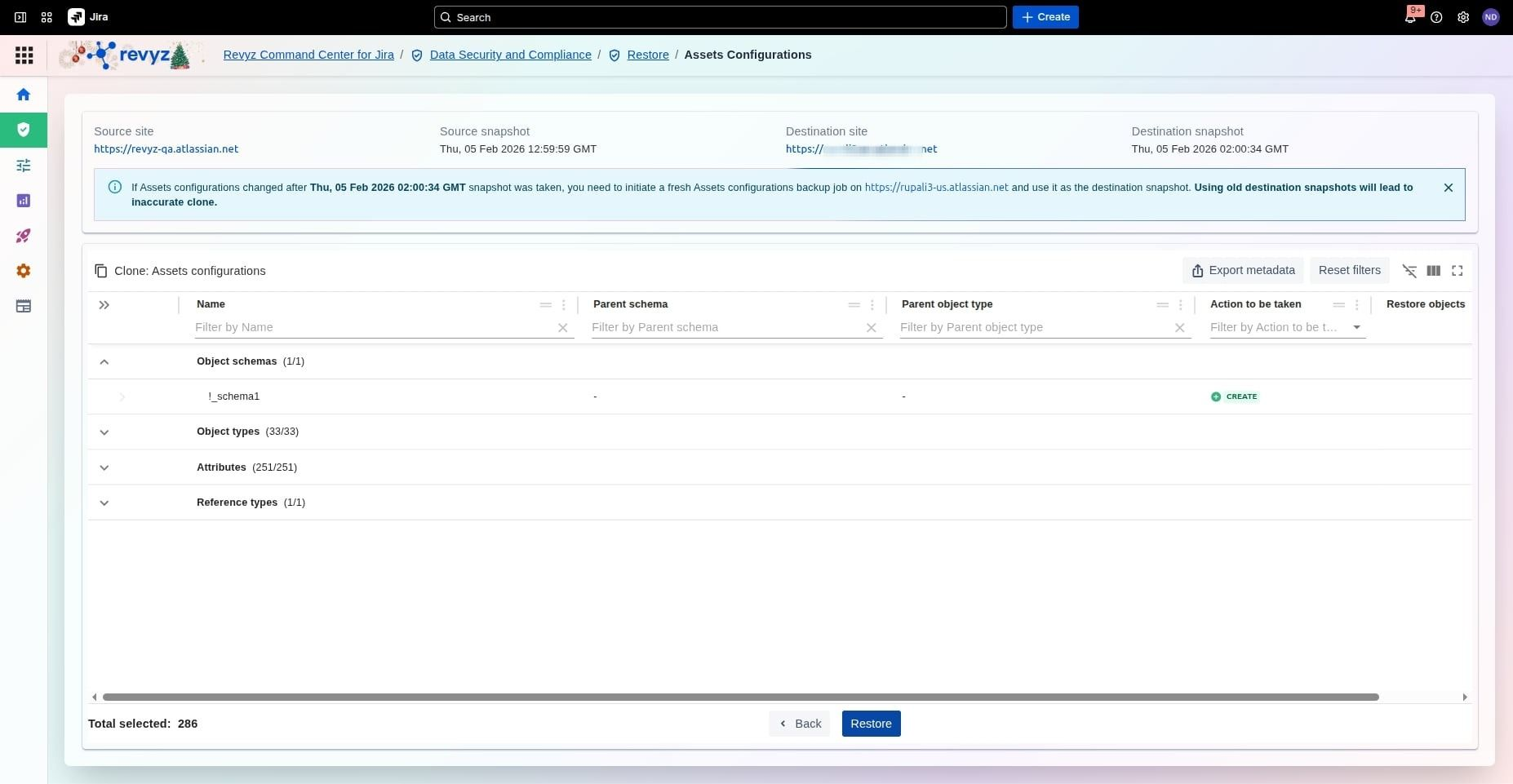Open Jira notifications bell

(x=1409, y=17)
